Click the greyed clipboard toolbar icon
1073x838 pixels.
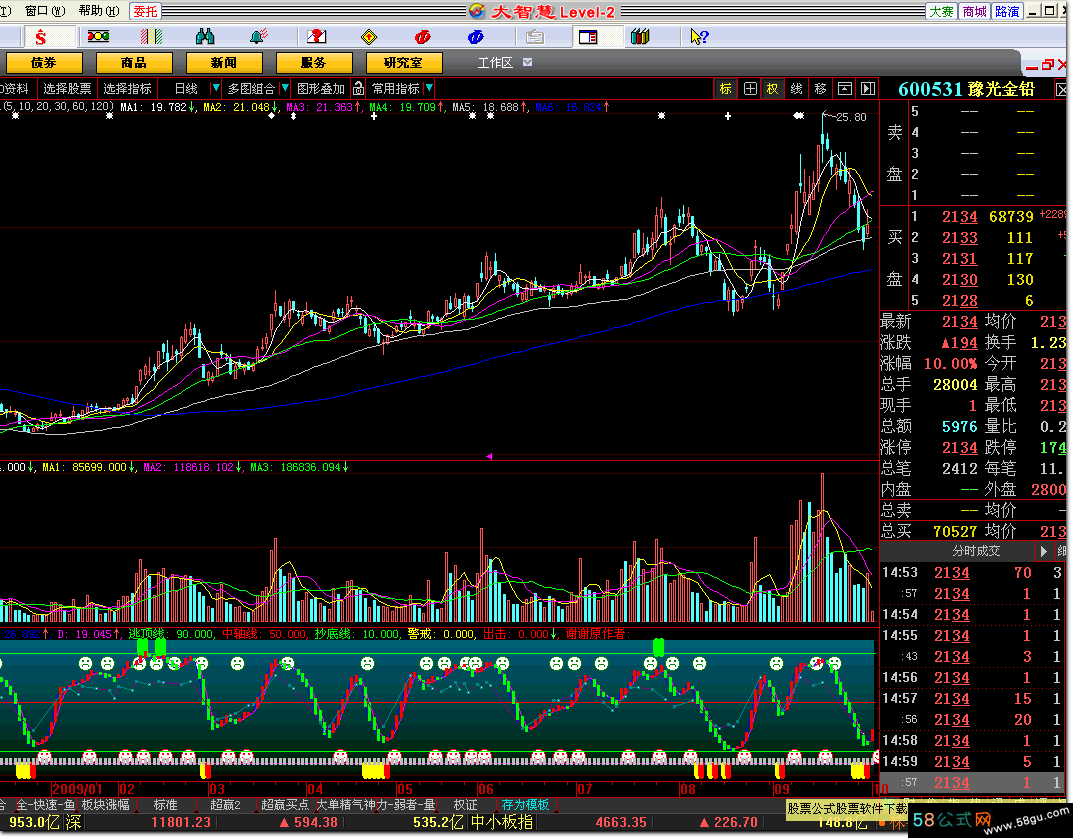click(x=534, y=36)
